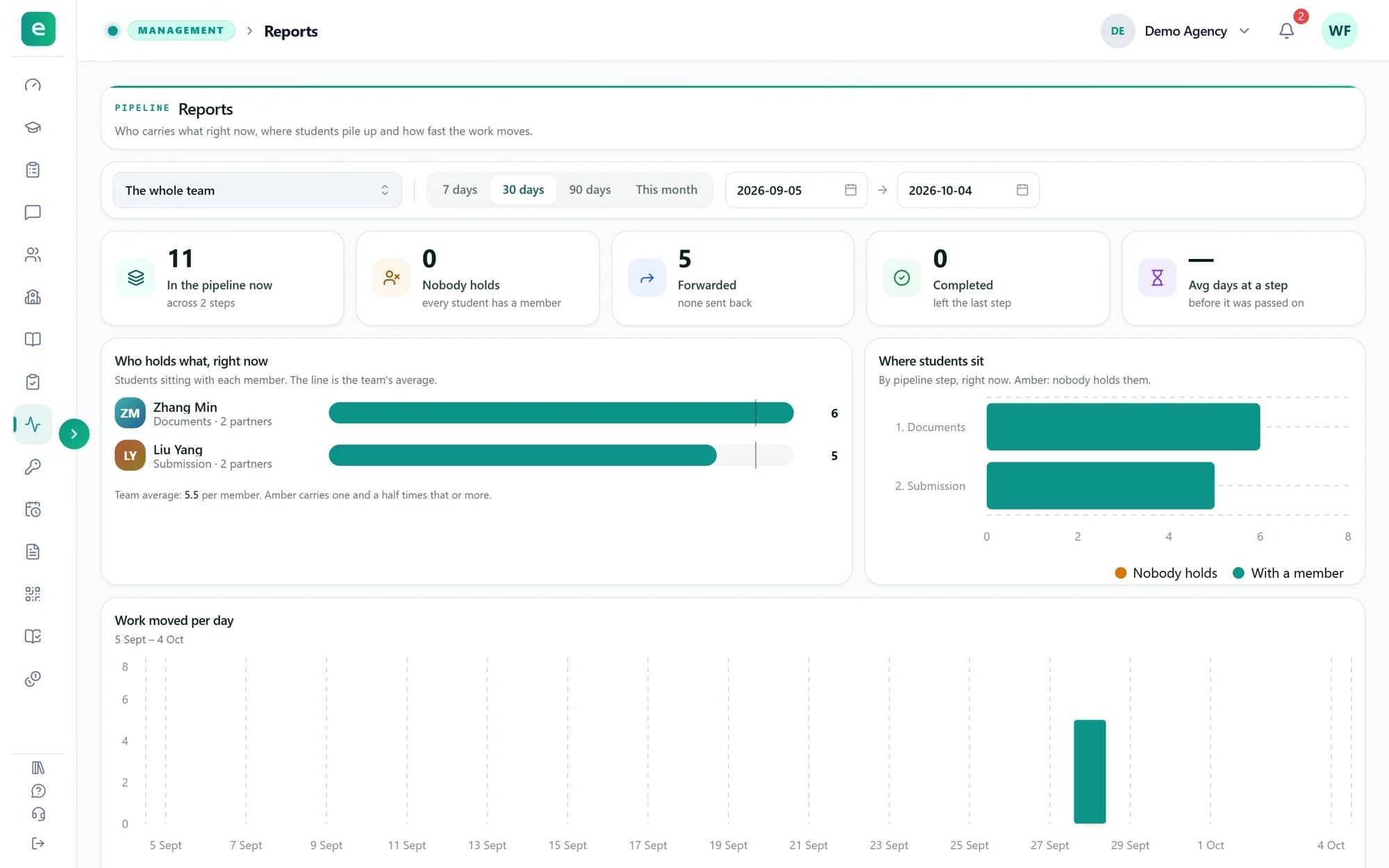Open the start date calendar icon
The width and height of the screenshot is (1389, 868).
pyautogui.click(x=850, y=190)
